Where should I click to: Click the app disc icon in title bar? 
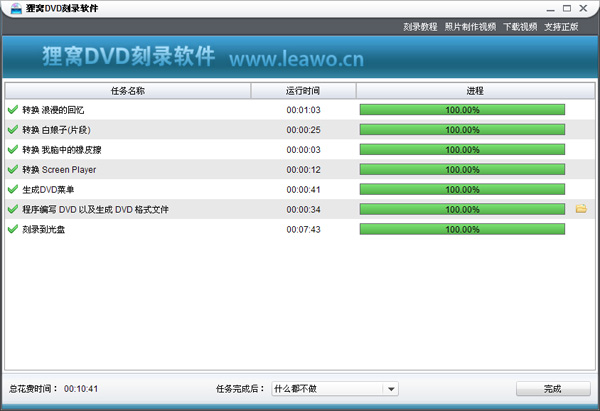16,8
